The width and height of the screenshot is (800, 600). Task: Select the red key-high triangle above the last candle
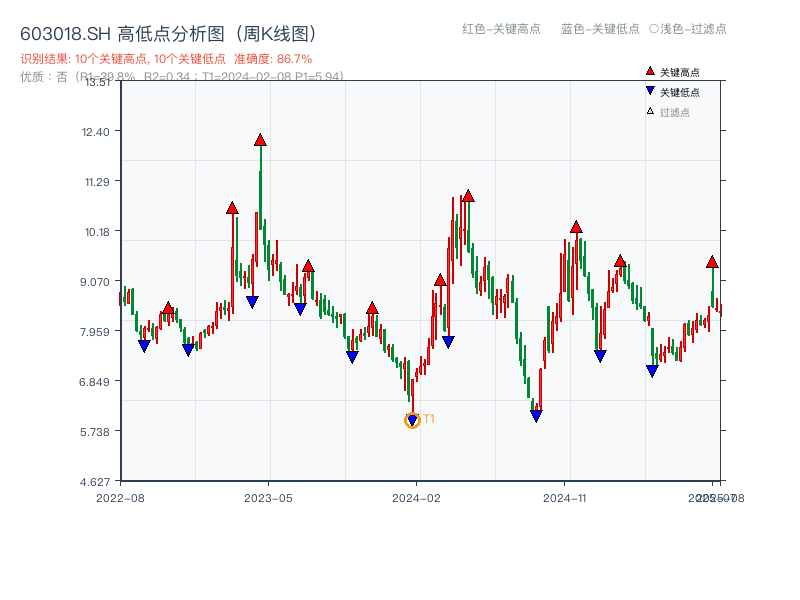(x=711, y=263)
